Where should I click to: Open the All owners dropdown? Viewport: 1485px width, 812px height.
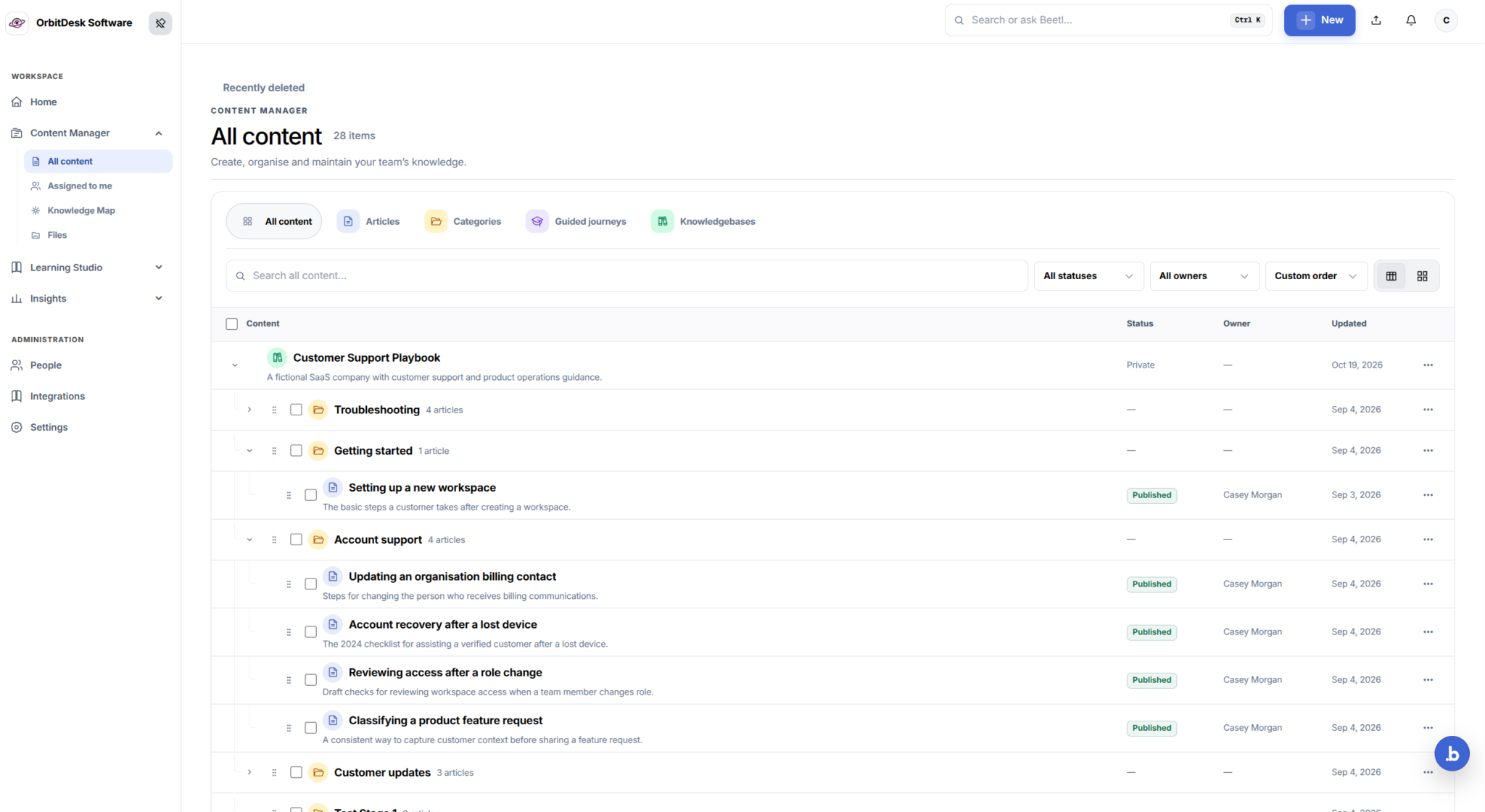[1204, 276]
